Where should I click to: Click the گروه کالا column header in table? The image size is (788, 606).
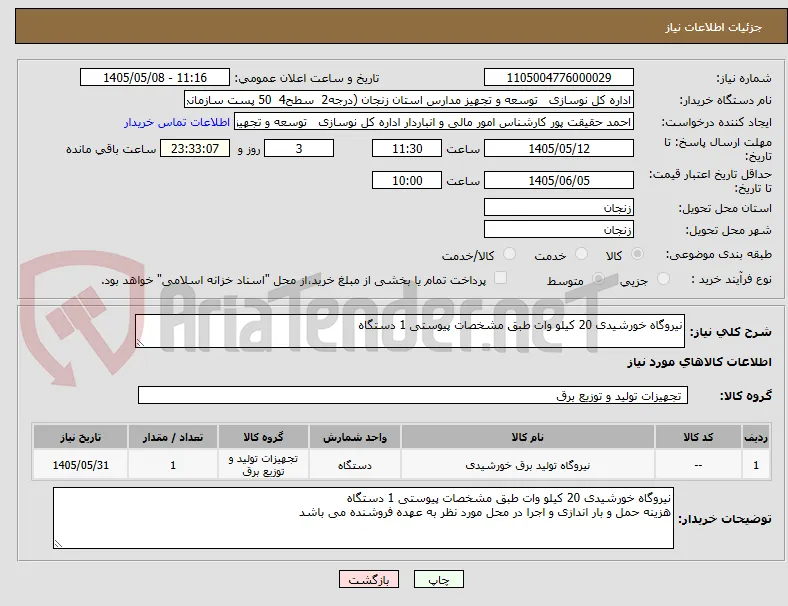point(263,437)
